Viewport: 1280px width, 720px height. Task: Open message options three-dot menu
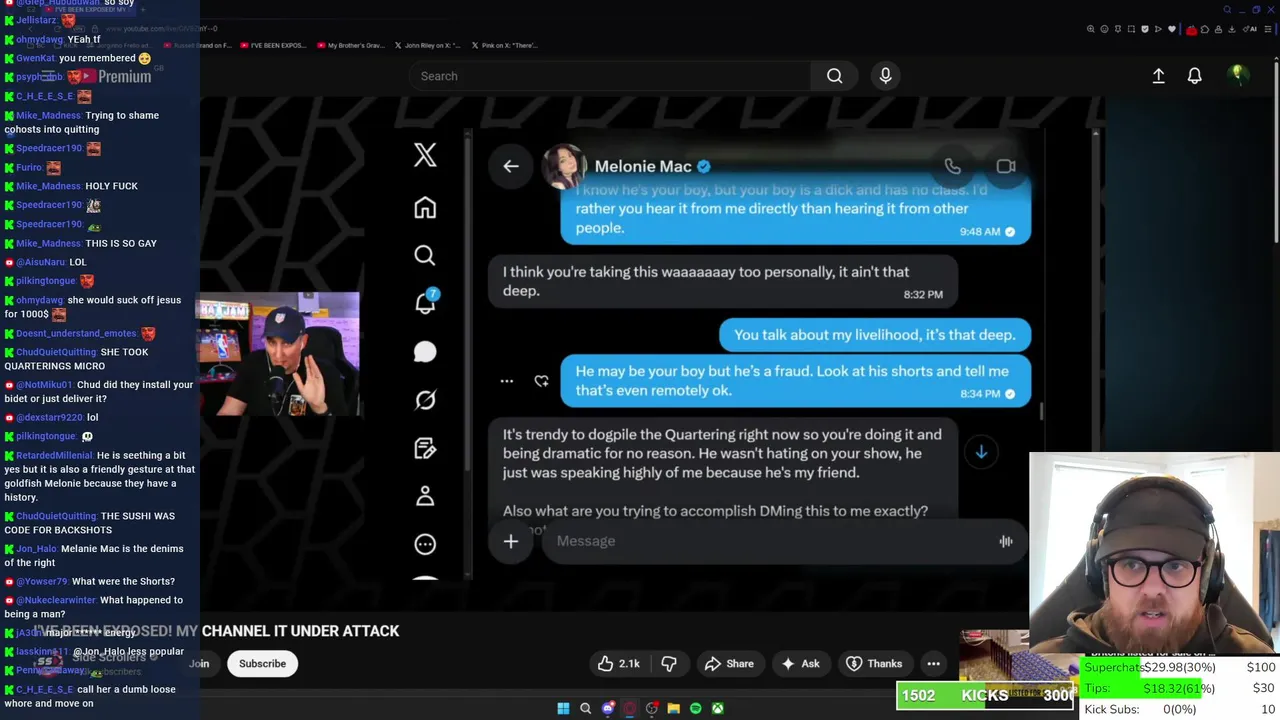click(507, 381)
